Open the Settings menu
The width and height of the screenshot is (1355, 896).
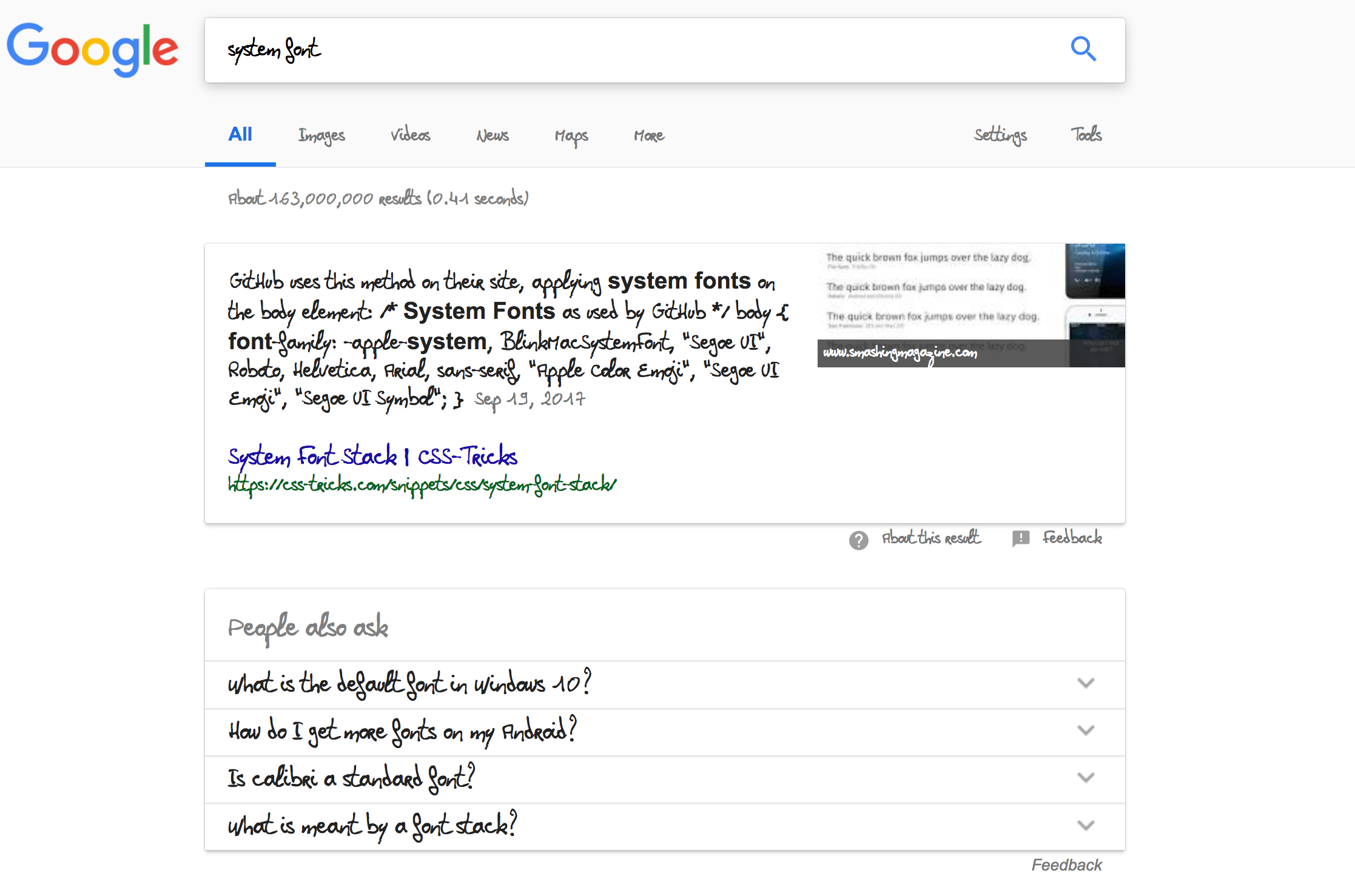(1001, 135)
